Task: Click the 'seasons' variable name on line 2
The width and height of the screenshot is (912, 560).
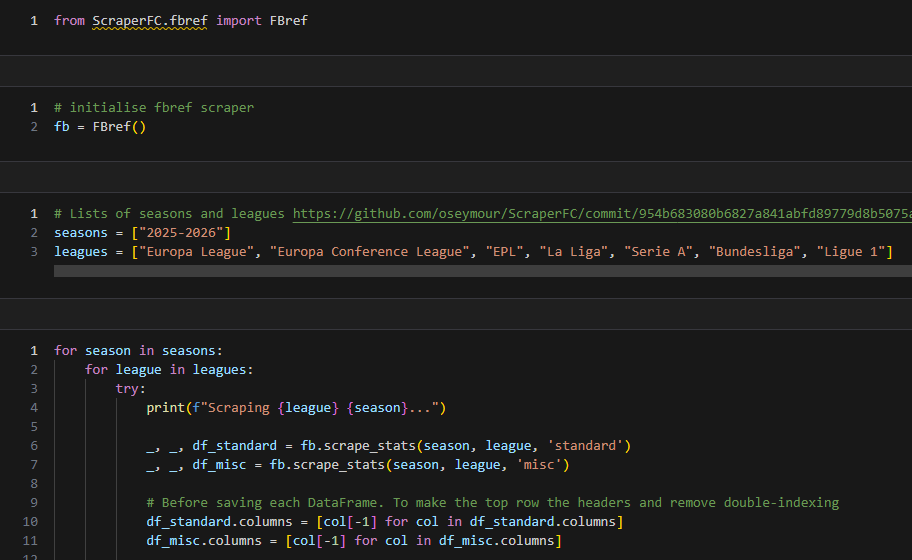Action: (x=81, y=233)
